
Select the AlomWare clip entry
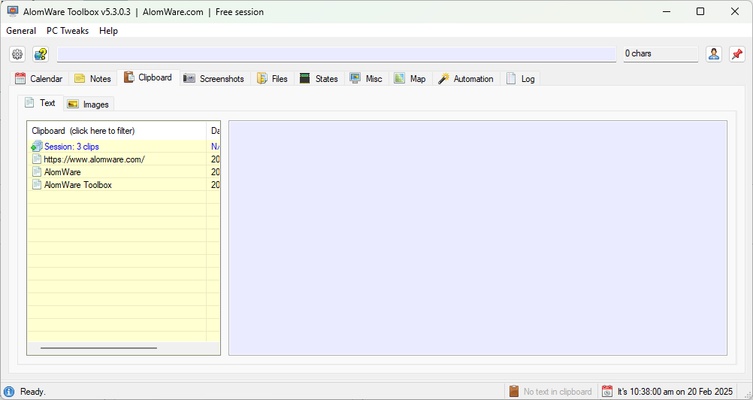123,172
